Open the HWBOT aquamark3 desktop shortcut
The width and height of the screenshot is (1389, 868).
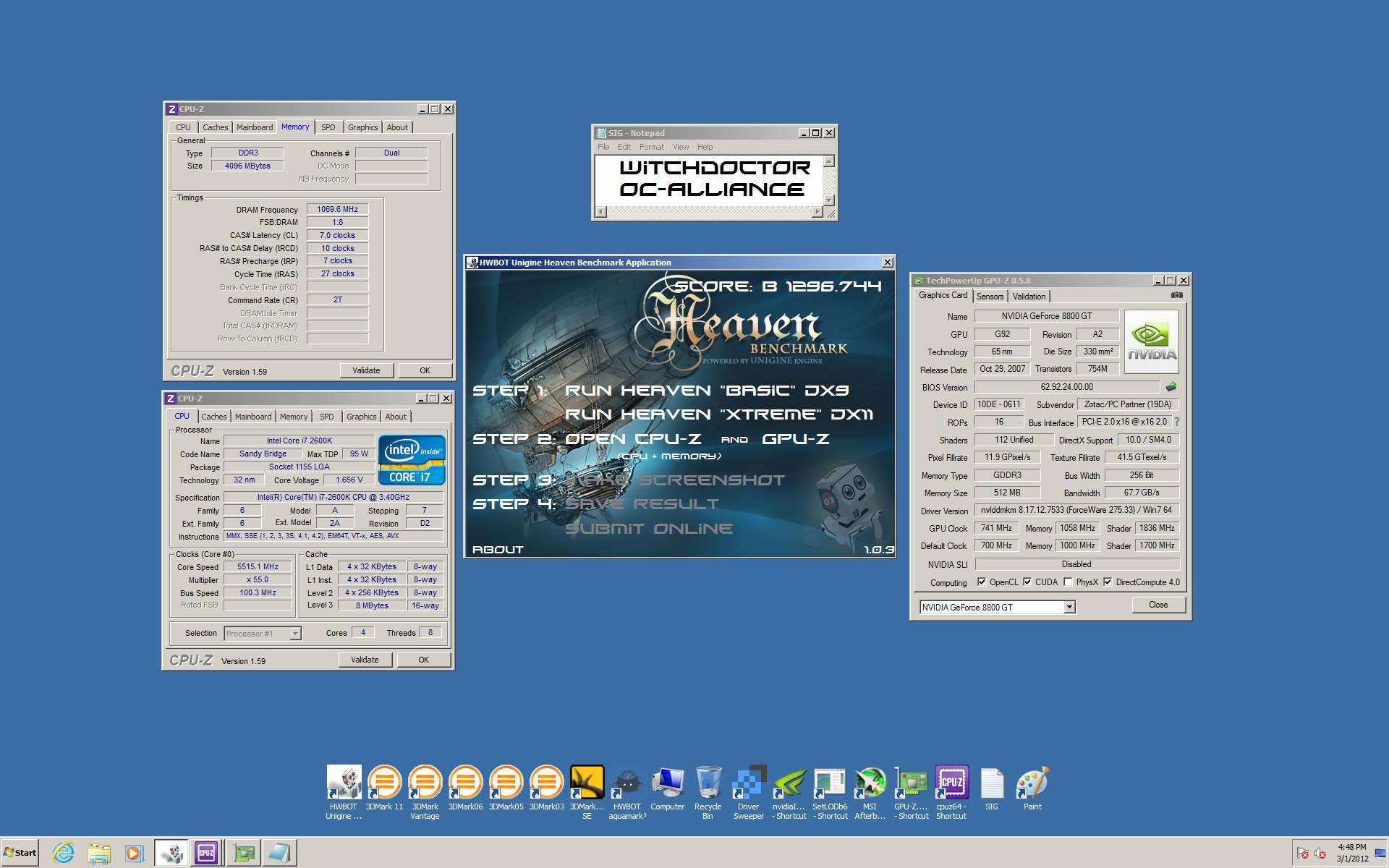pyautogui.click(x=627, y=791)
